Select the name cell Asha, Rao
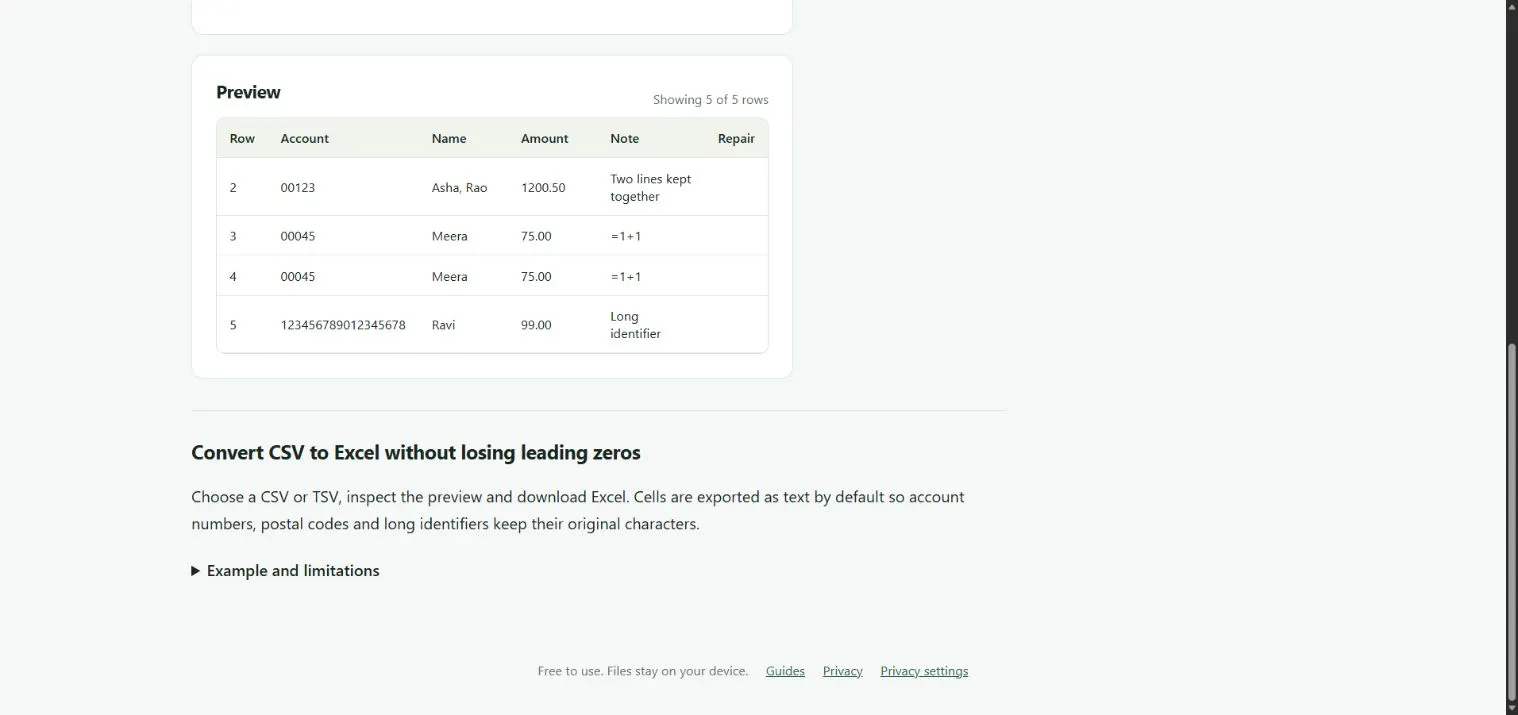Image resolution: width=1518 pixels, height=715 pixels. click(460, 188)
